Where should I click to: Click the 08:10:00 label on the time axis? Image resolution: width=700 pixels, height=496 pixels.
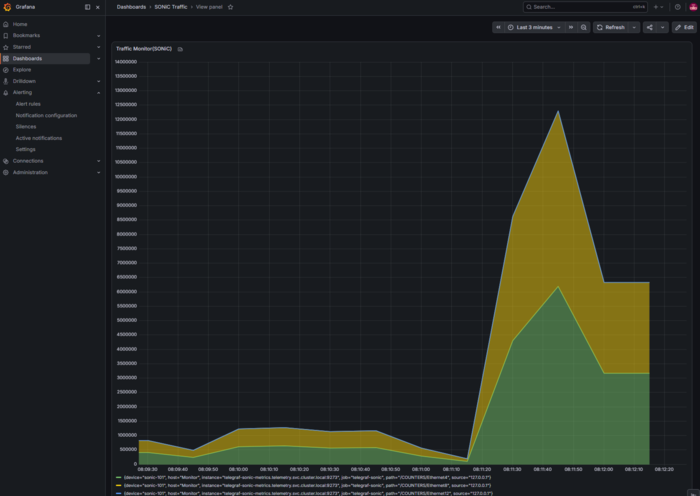pos(238,469)
